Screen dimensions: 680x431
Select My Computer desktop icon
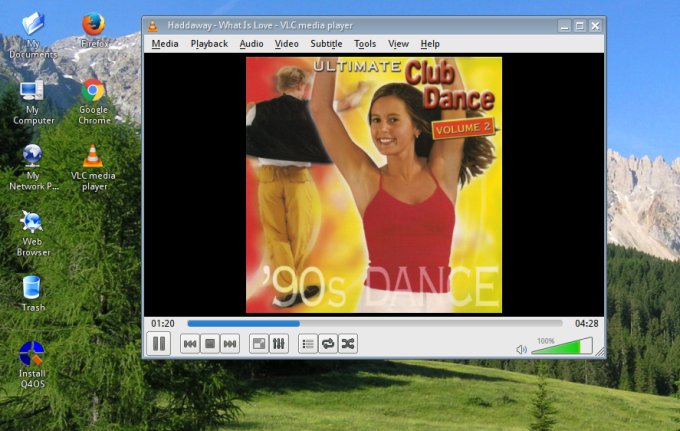pyautogui.click(x=33, y=102)
